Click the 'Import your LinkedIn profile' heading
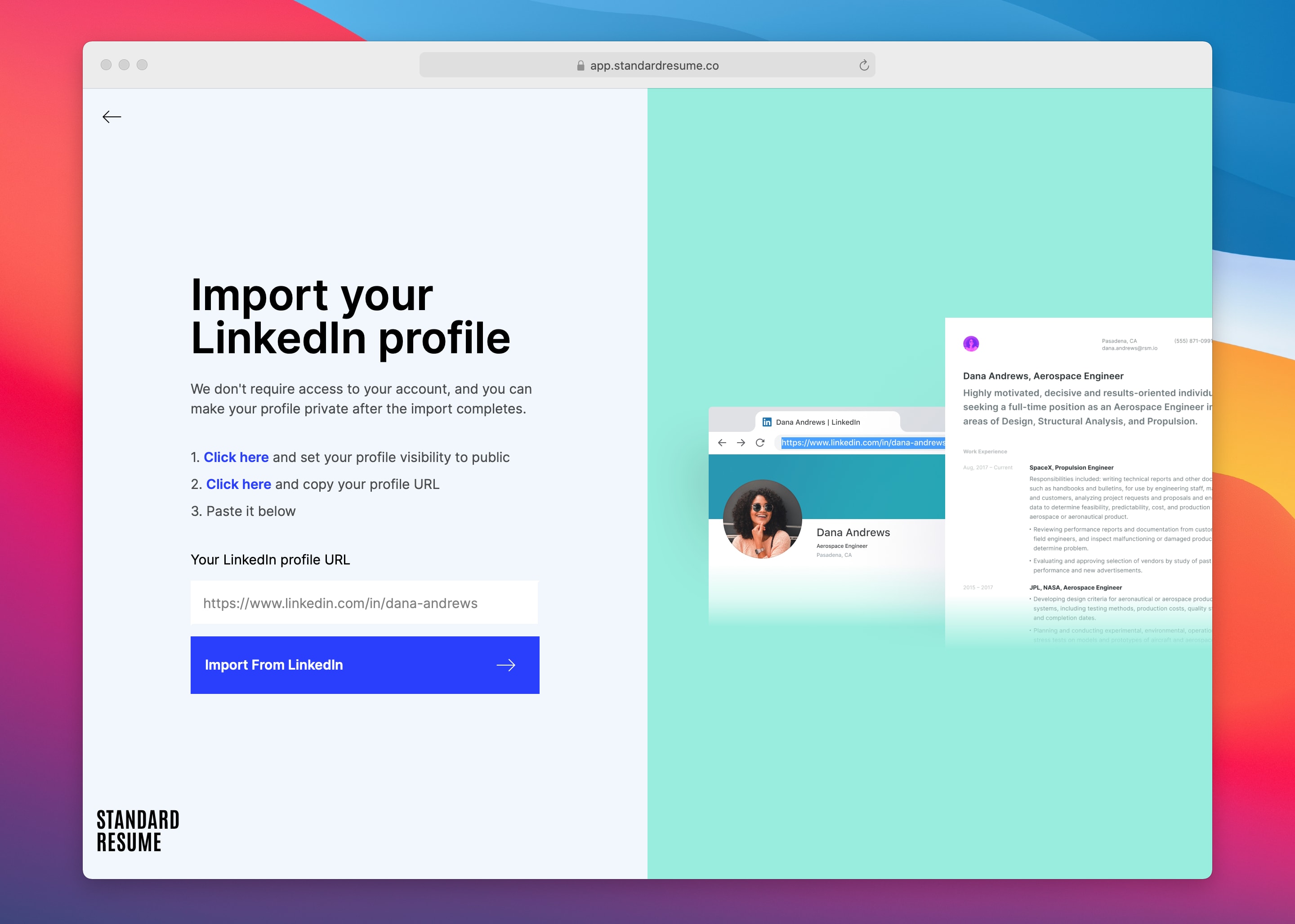The image size is (1295, 924). pyautogui.click(x=350, y=316)
